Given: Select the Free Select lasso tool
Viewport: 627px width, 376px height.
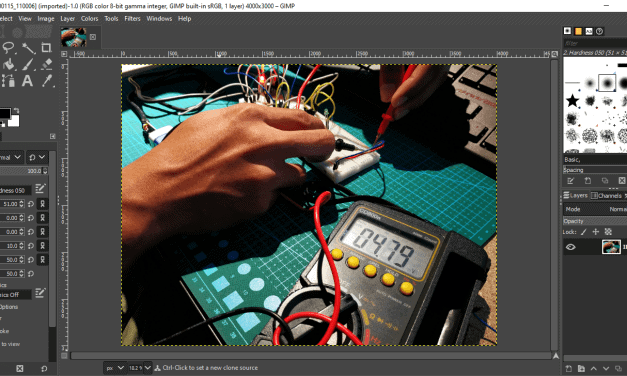Looking at the screenshot, I should point(8,48).
